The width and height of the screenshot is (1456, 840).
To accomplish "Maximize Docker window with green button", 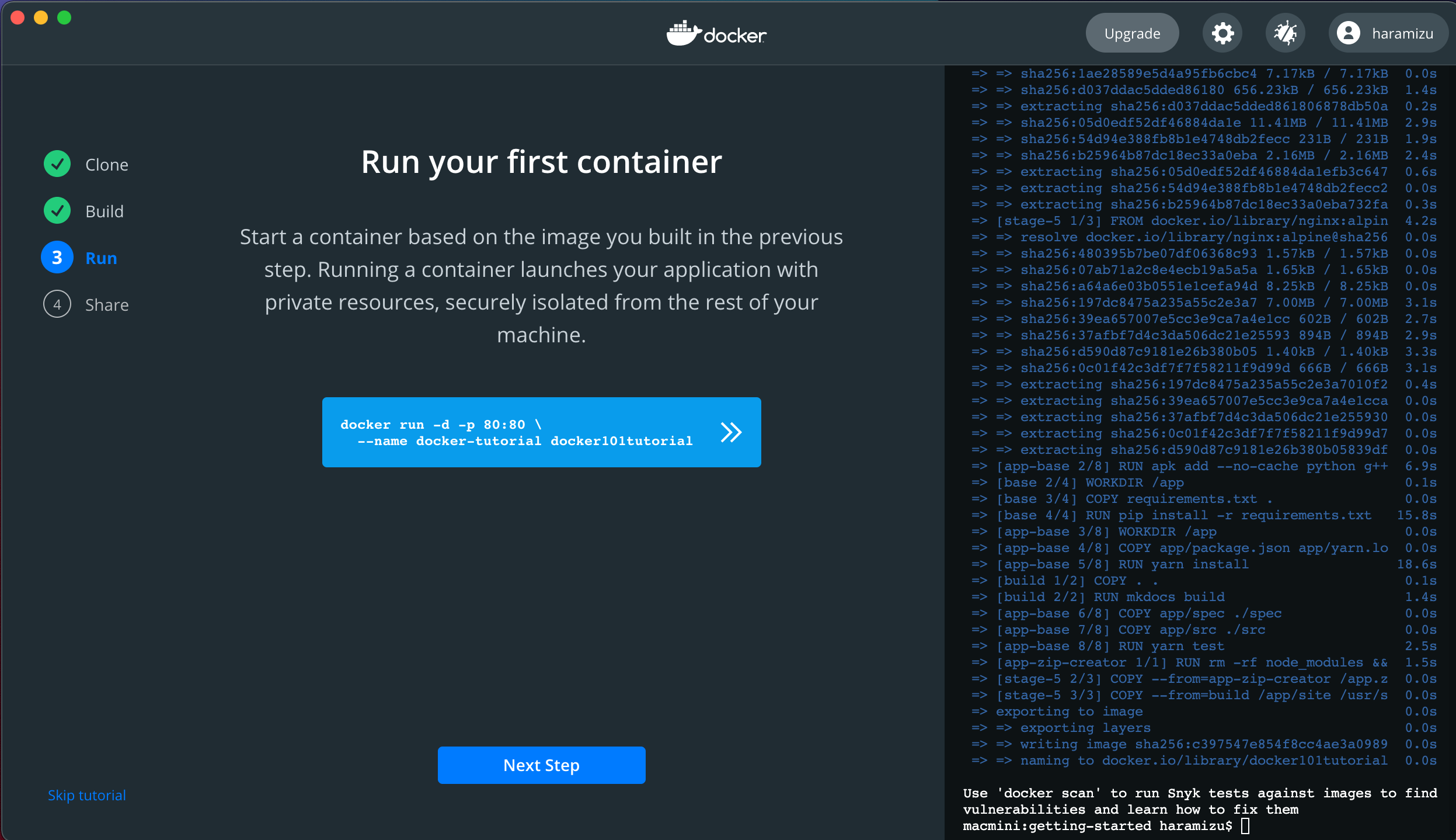I will pos(64,18).
